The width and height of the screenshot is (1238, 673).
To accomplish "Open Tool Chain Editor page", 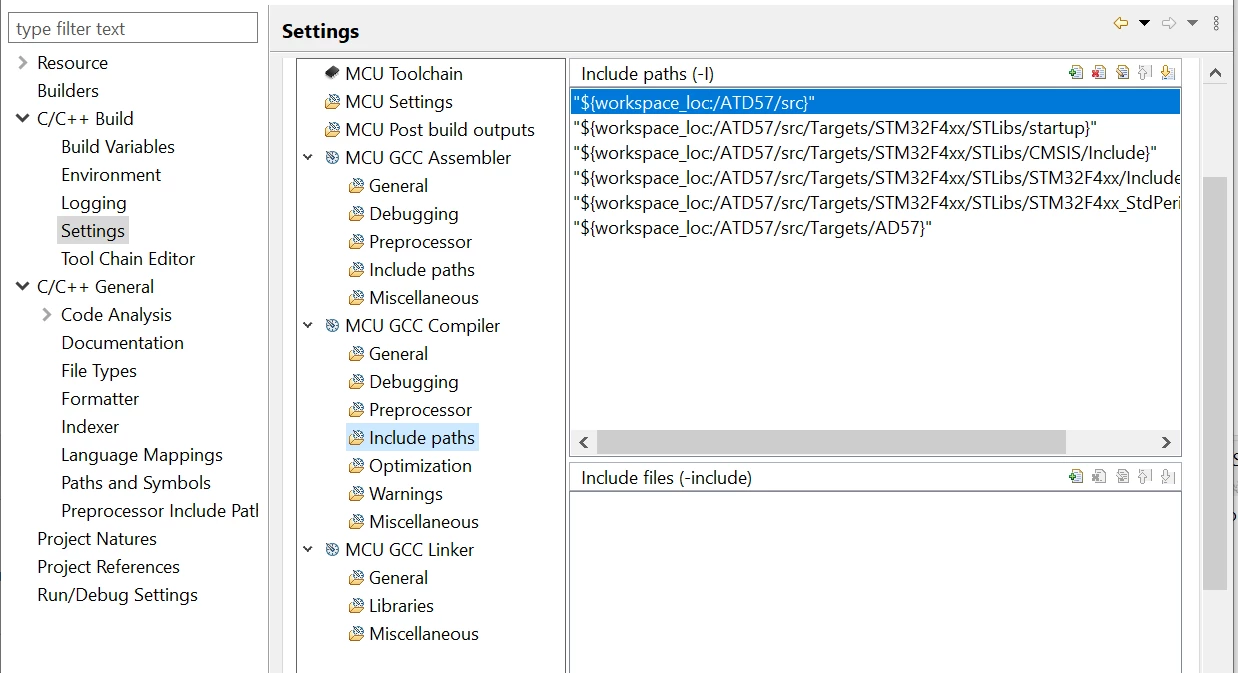I will tap(128, 258).
